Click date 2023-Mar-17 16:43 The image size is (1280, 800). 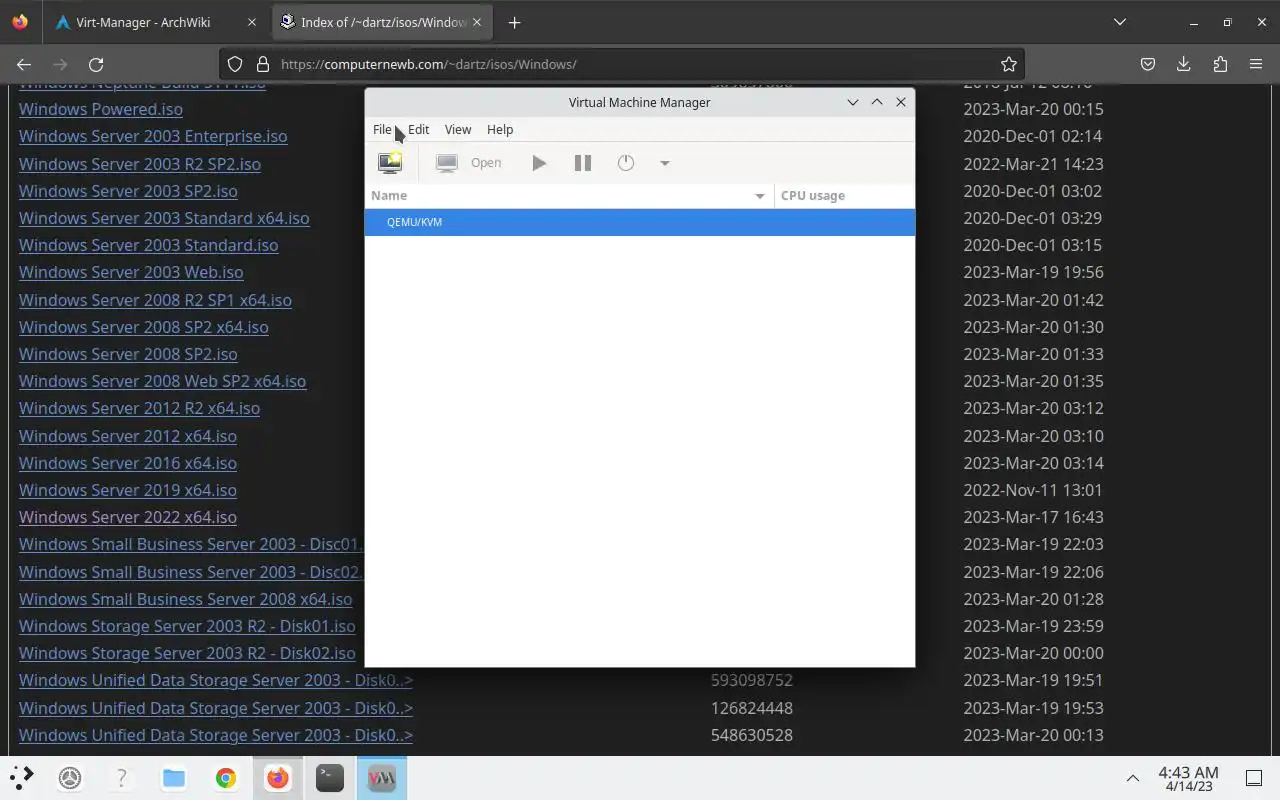[1033, 517]
